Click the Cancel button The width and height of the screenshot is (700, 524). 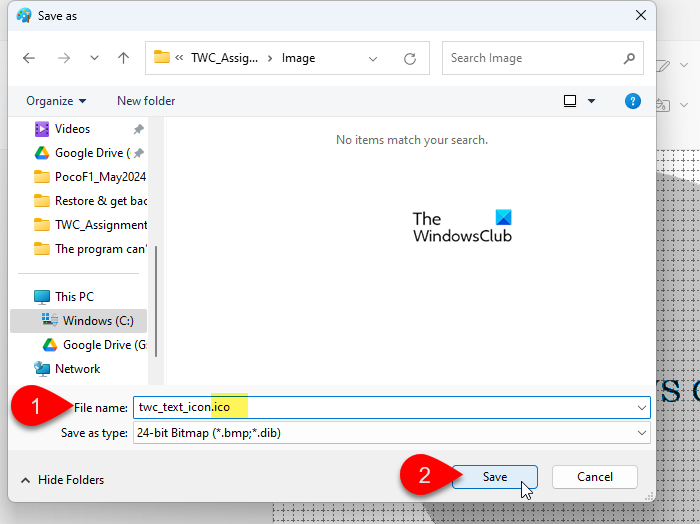(595, 477)
